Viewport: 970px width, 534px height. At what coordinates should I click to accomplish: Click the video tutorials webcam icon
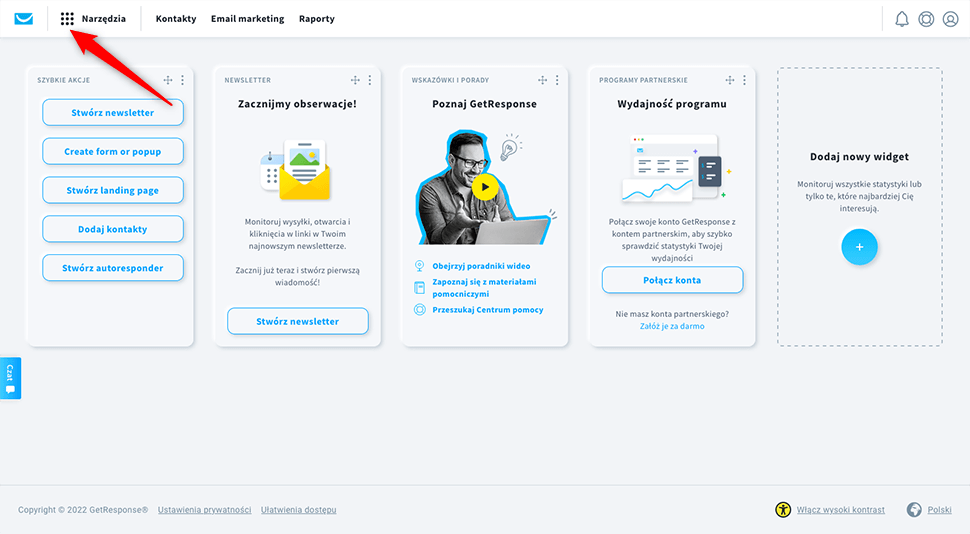pos(419,266)
